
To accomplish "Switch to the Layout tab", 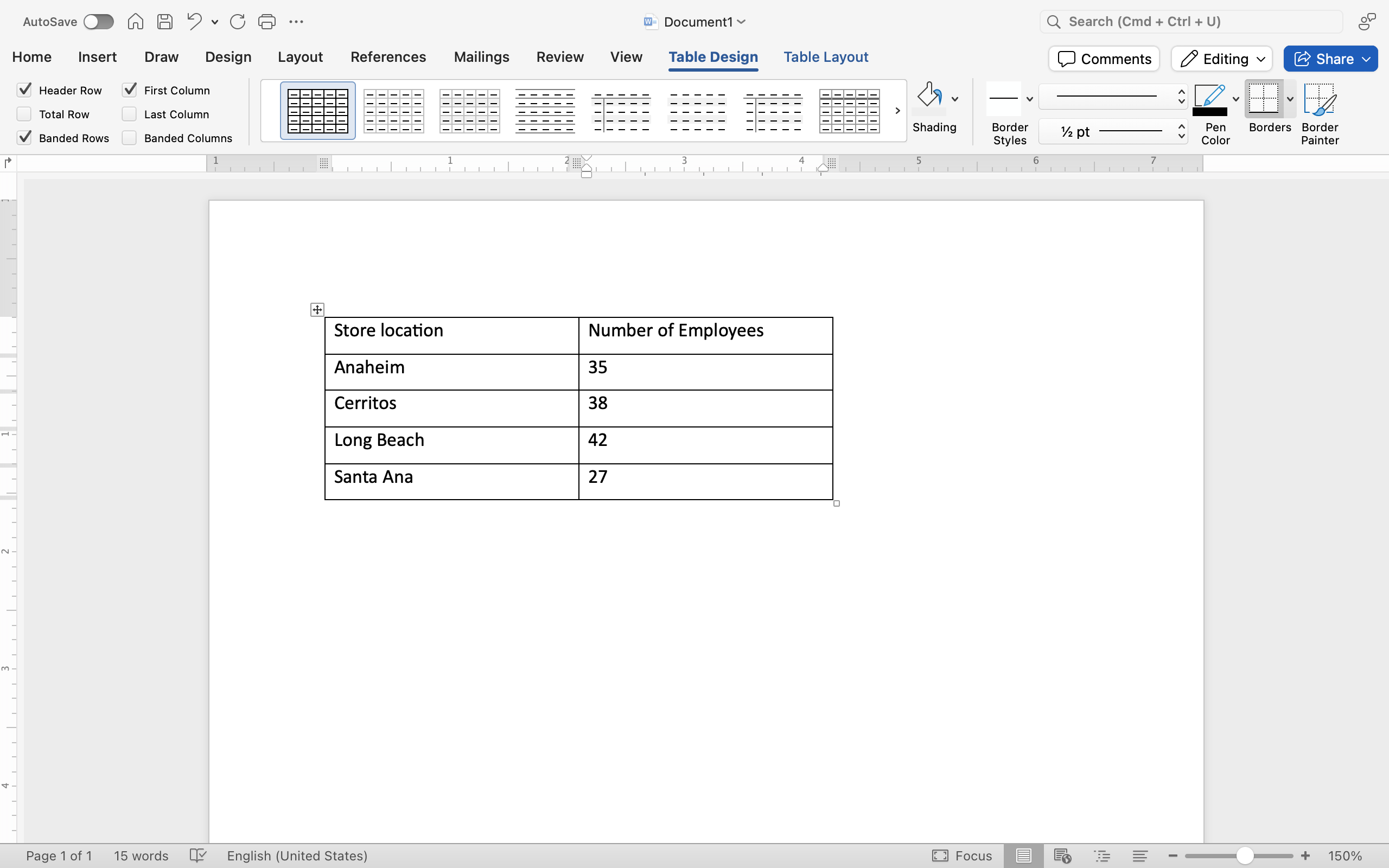I will coord(300,57).
